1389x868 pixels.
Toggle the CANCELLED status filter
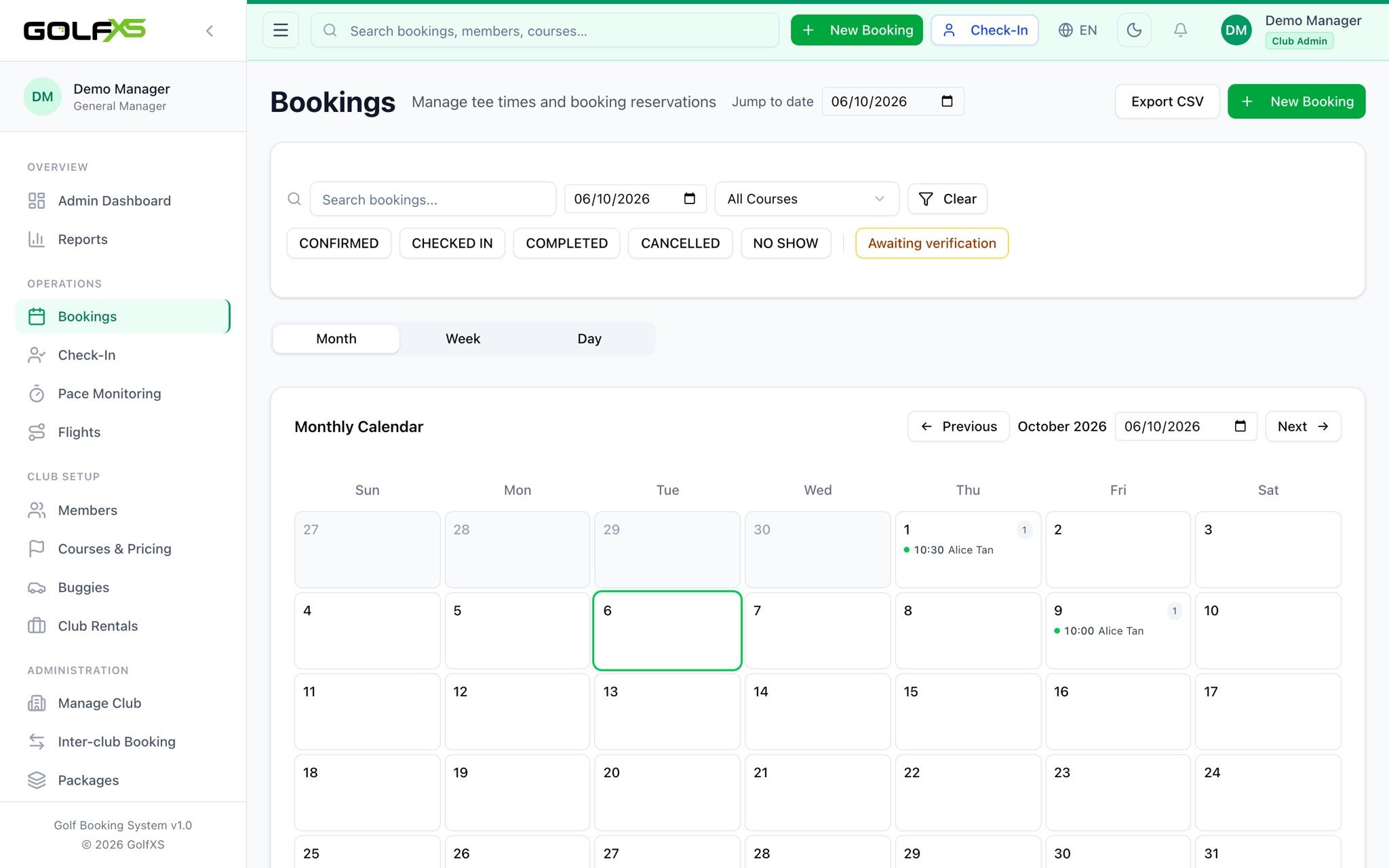coord(680,243)
